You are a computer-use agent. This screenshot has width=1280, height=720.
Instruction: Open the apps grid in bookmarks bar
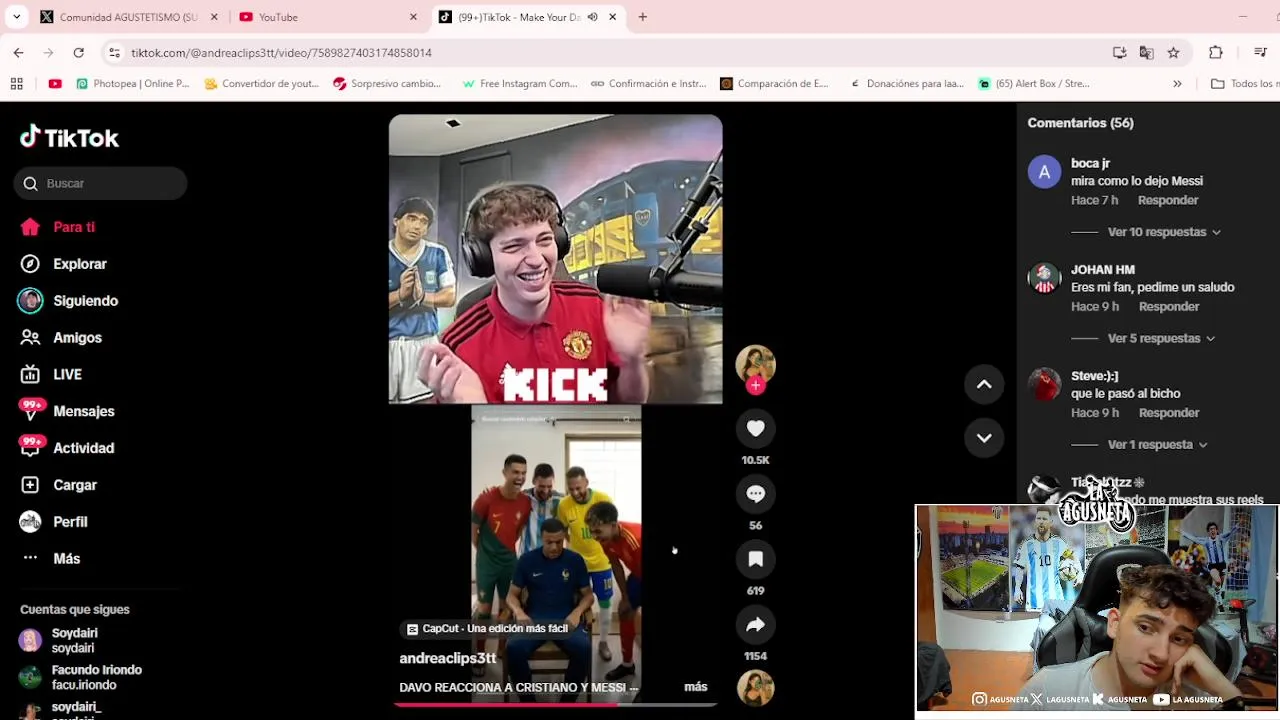click(x=16, y=84)
